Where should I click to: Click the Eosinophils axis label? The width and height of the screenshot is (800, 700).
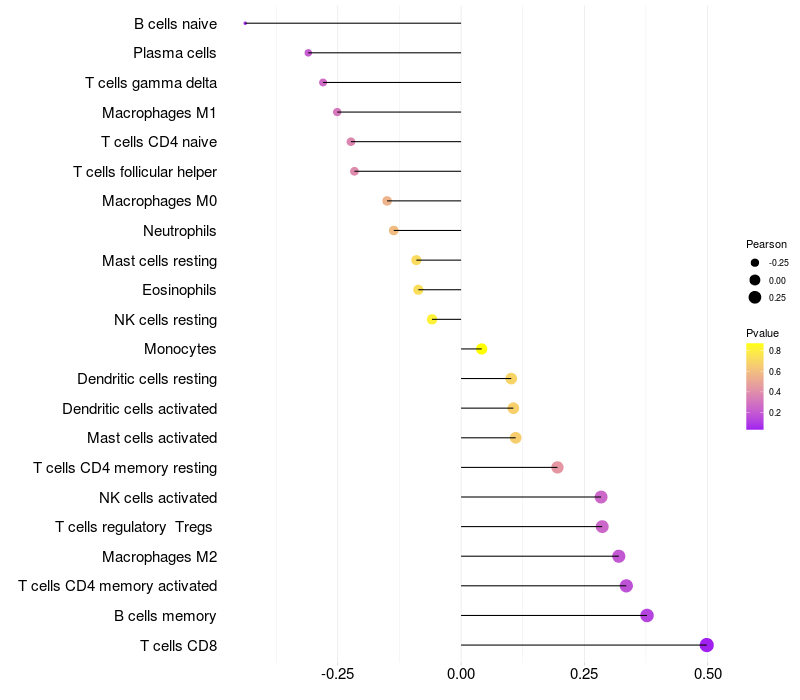tap(180, 290)
